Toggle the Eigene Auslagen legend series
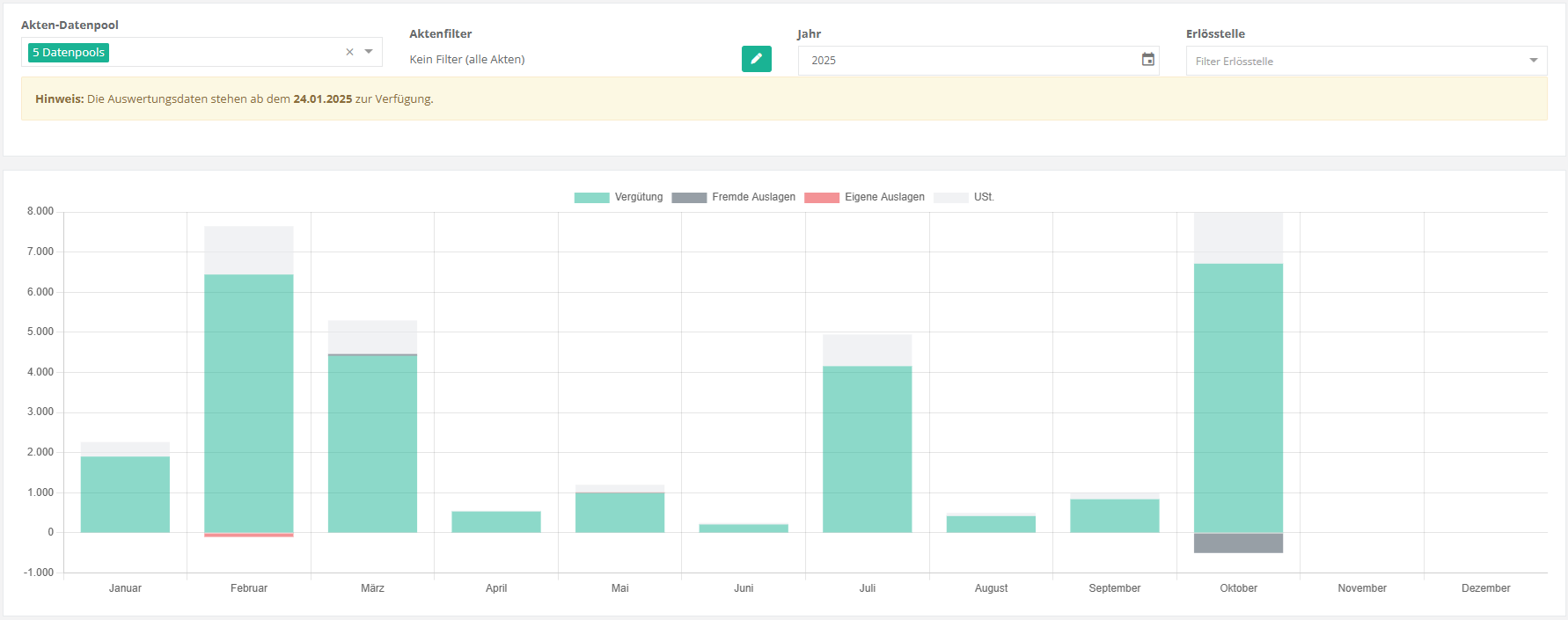Viewport: 1568px width, 620px height. click(x=884, y=197)
